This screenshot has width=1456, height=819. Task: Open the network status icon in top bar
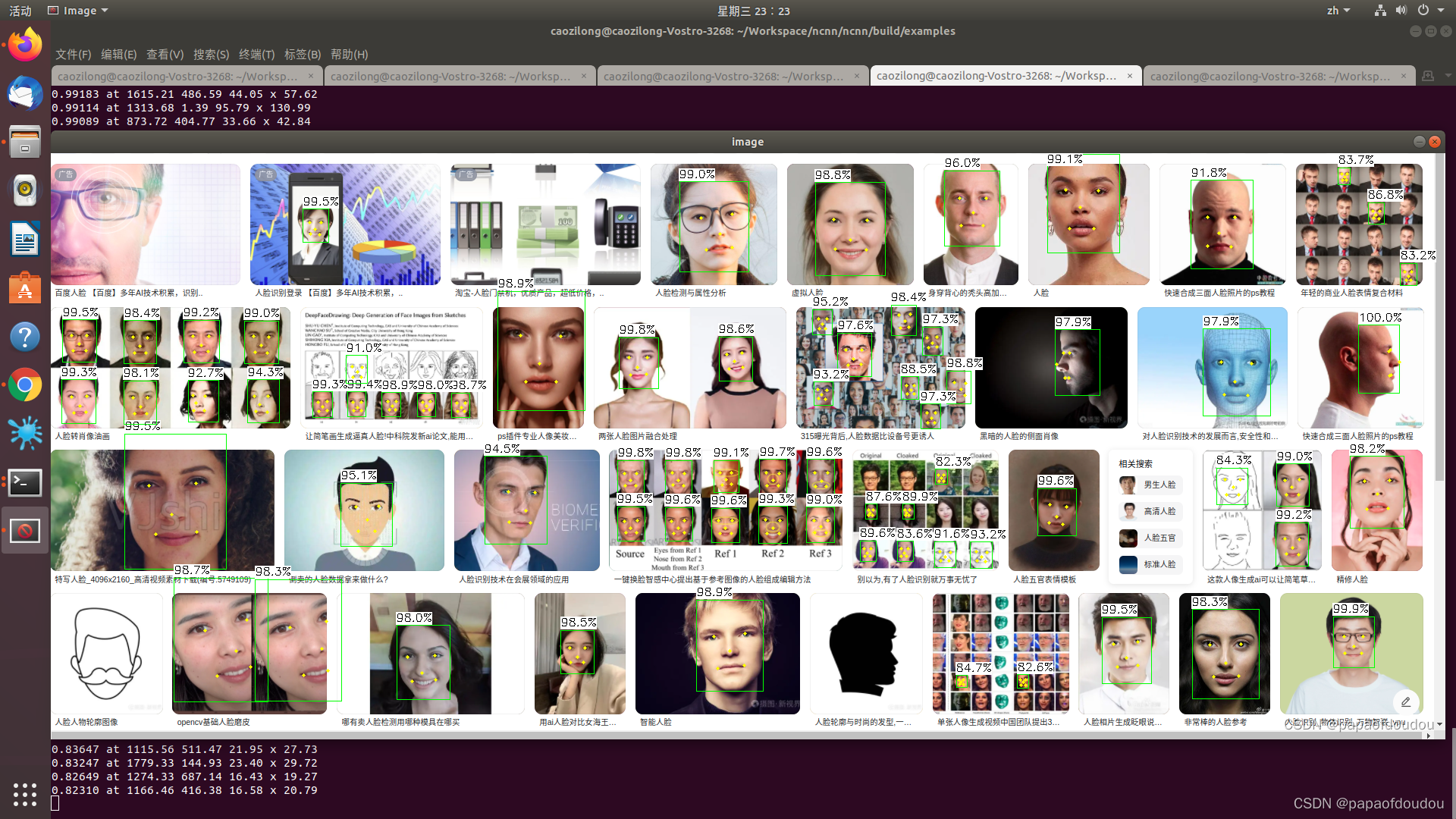[x=1380, y=11]
